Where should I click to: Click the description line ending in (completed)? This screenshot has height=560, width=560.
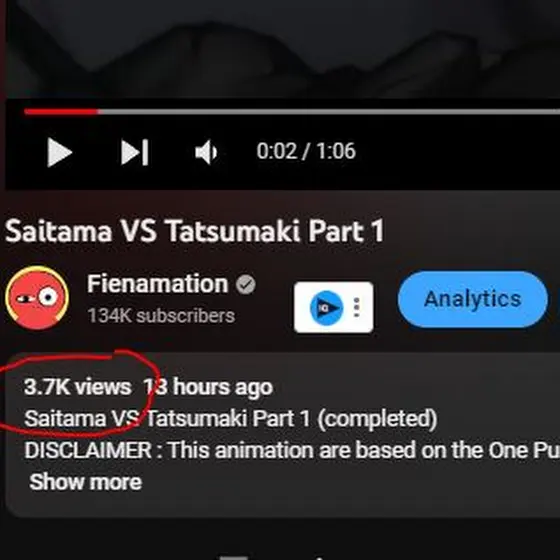(x=231, y=419)
